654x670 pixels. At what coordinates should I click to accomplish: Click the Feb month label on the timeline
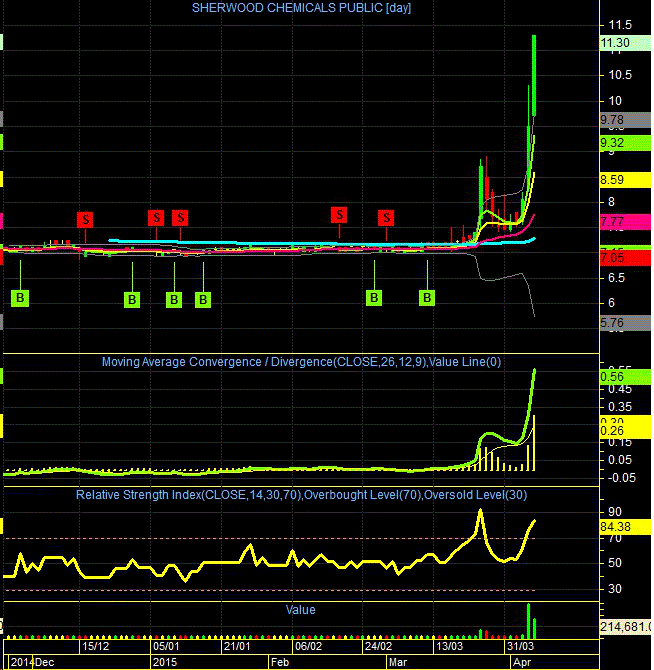(x=280, y=662)
